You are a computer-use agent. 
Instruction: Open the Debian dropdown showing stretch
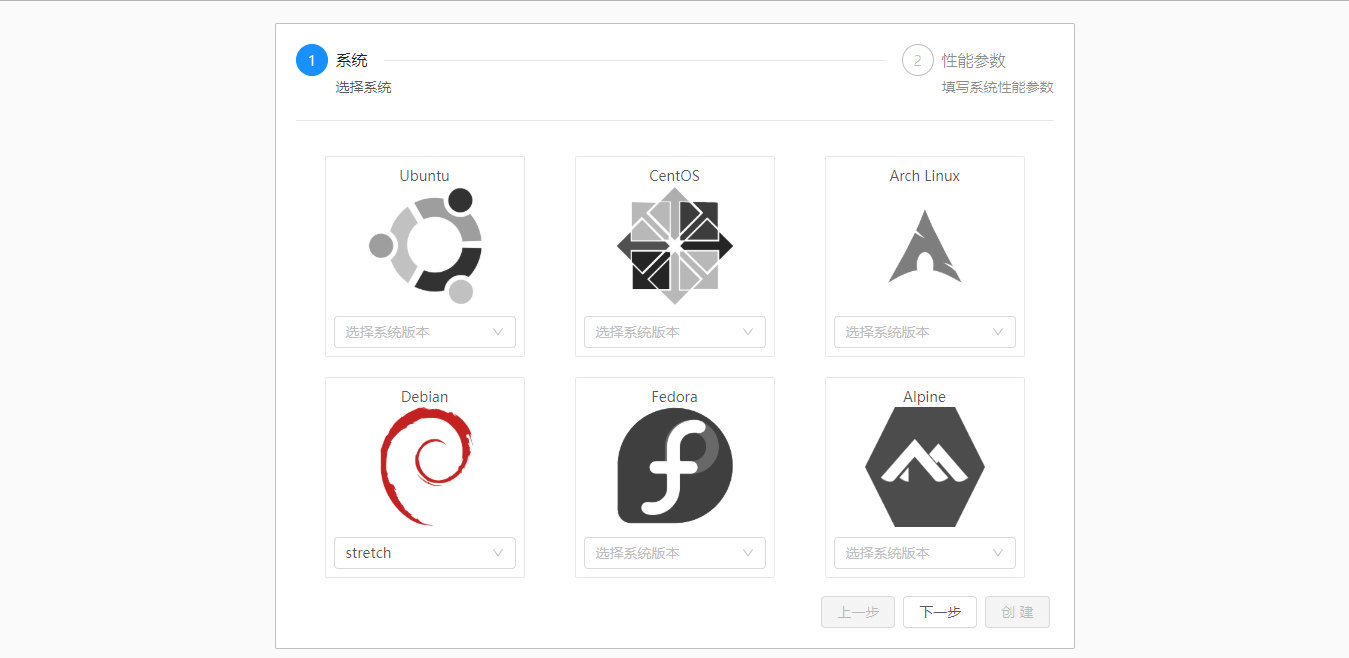click(425, 553)
